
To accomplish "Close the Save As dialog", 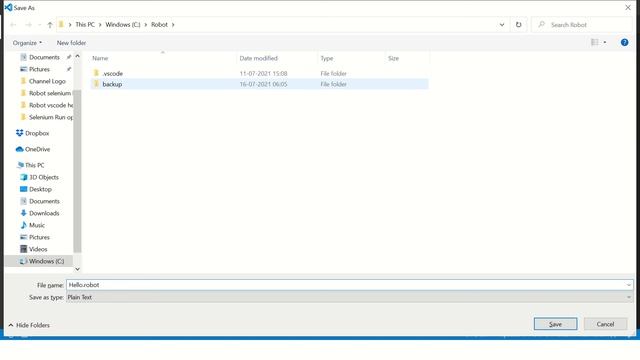I will pos(628,8).
